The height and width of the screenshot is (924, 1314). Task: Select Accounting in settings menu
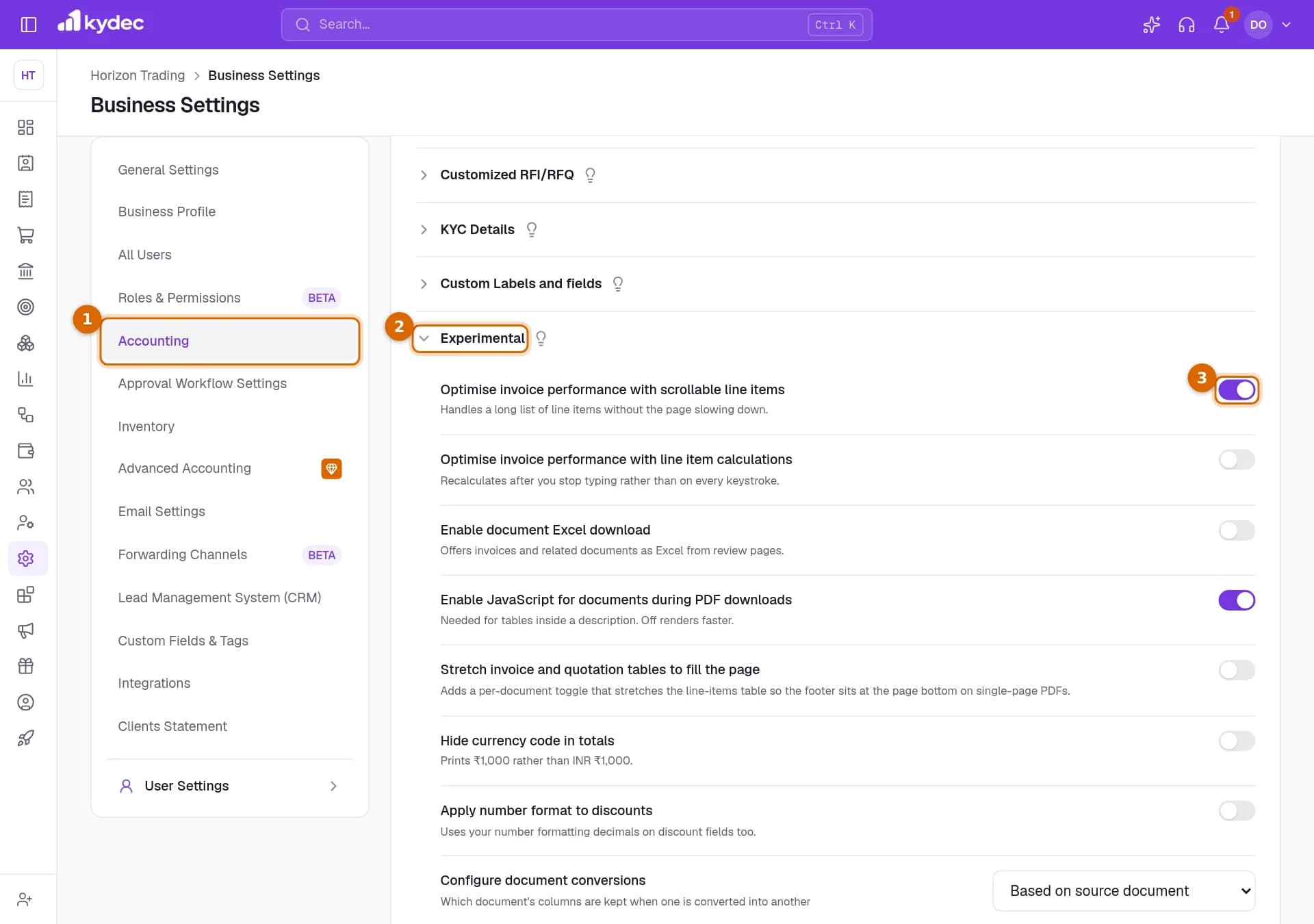tap(230, 341)
